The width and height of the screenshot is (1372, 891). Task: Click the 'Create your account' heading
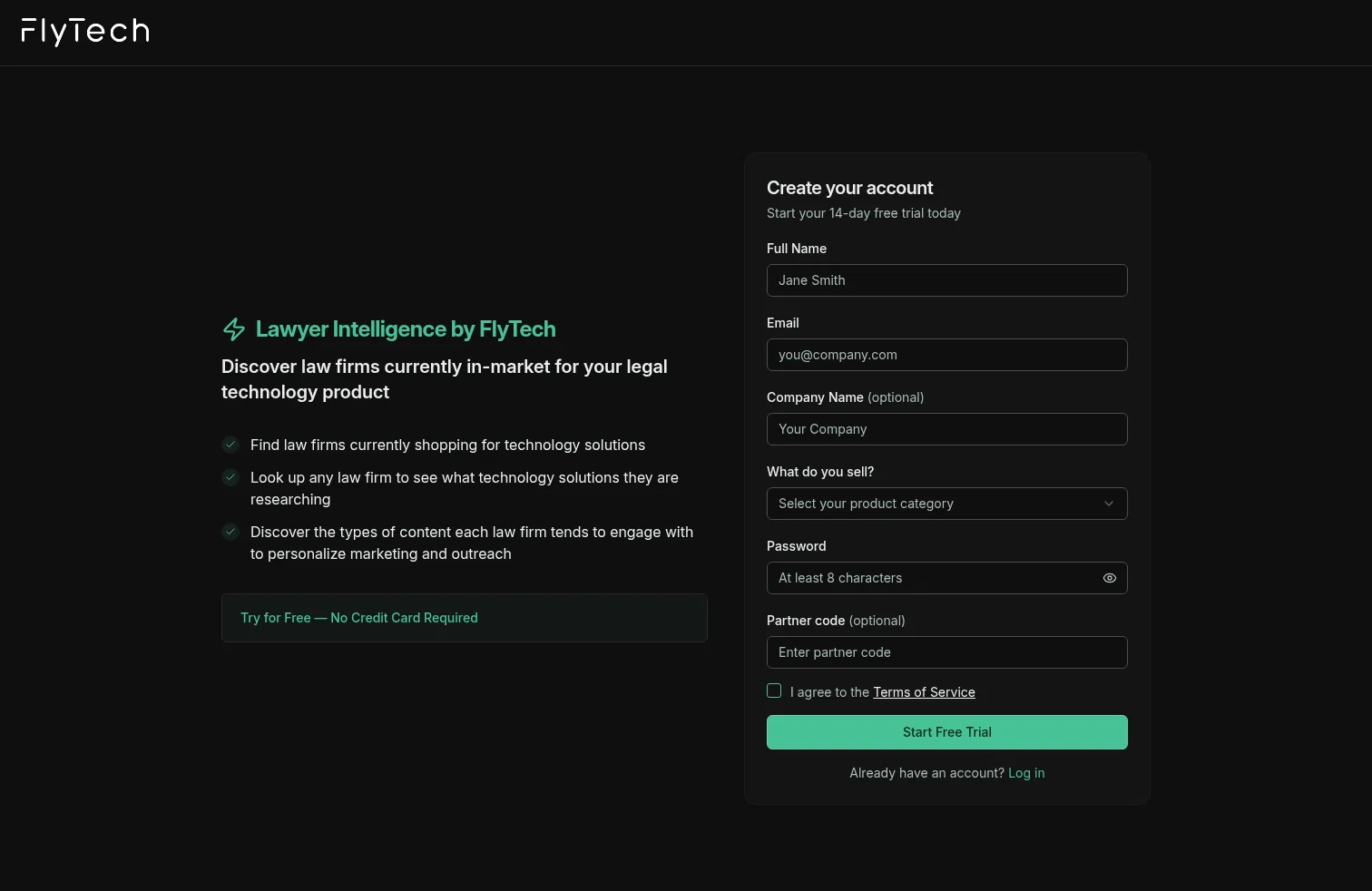pyautogui.click(x=849, y=188)
